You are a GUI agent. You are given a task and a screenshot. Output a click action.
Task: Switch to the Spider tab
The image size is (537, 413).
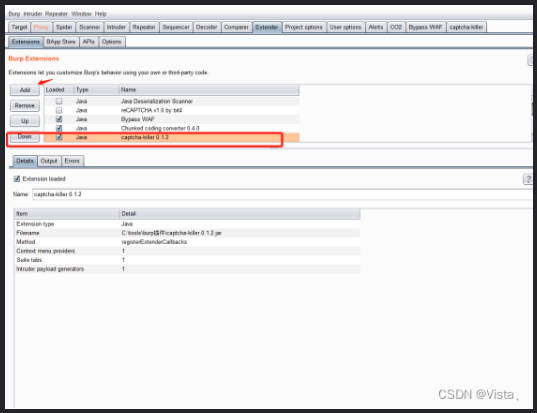pos(64,27)
